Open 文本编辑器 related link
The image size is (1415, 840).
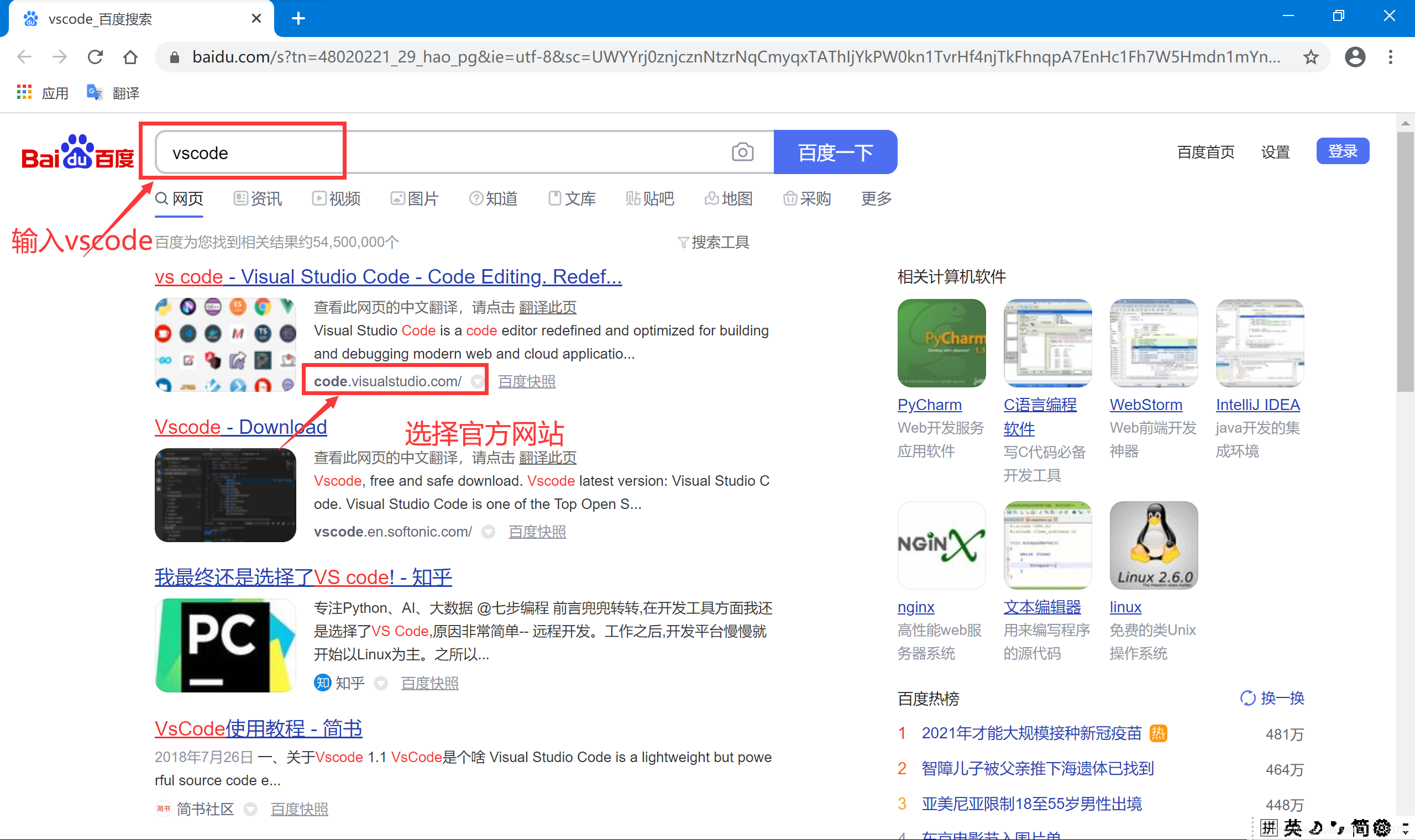1041,607
